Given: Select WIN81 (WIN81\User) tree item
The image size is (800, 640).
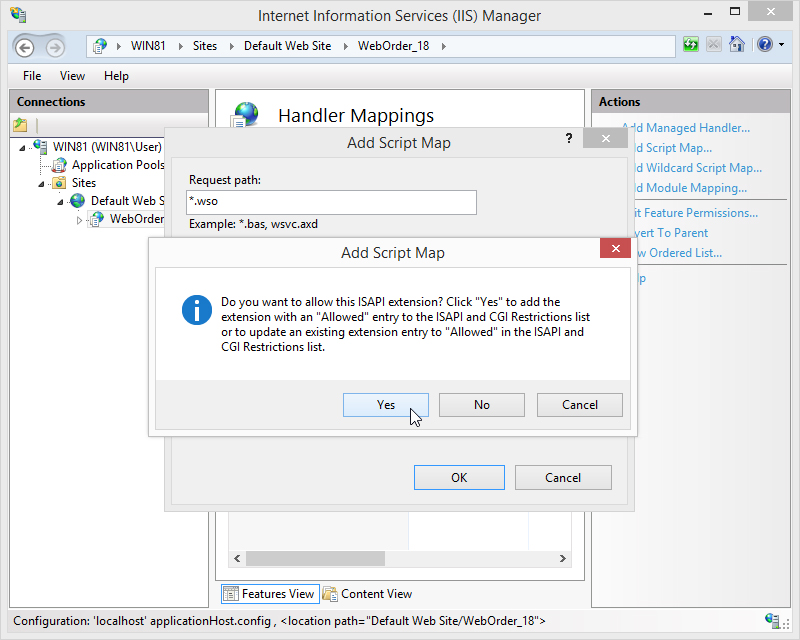Looking at the screenshot, I should click(x=107, y=147).
